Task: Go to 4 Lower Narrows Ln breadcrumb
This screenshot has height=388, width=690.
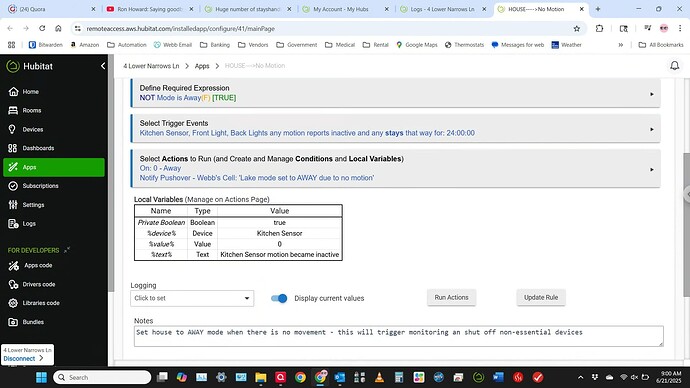Action: click(151, 66)
